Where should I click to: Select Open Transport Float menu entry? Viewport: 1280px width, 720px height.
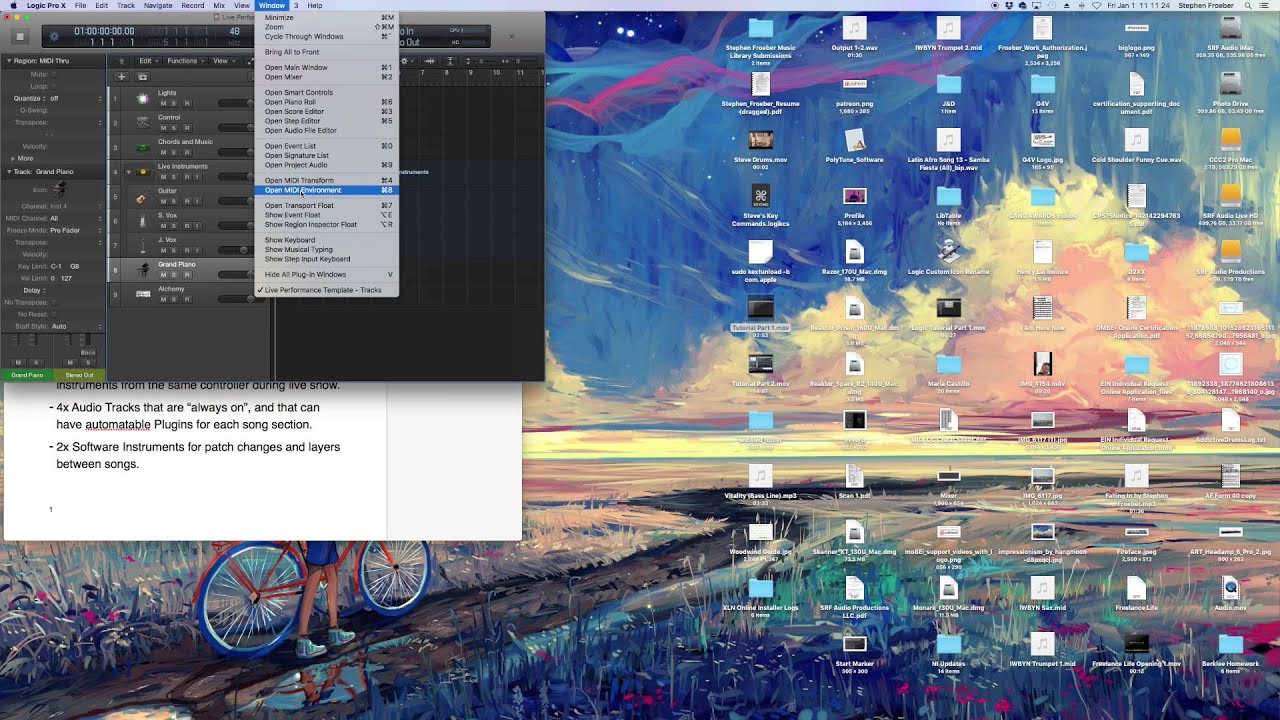(327, 205)
